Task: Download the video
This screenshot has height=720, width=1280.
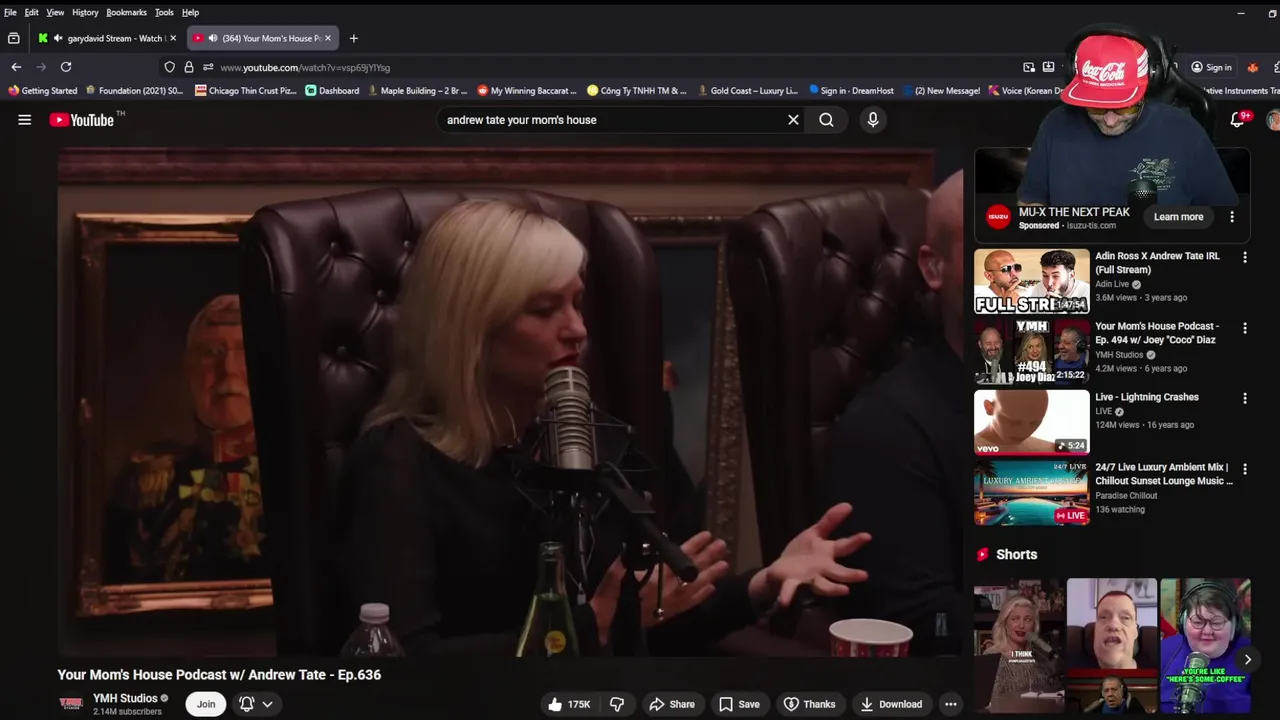Action: pos(891,704)
